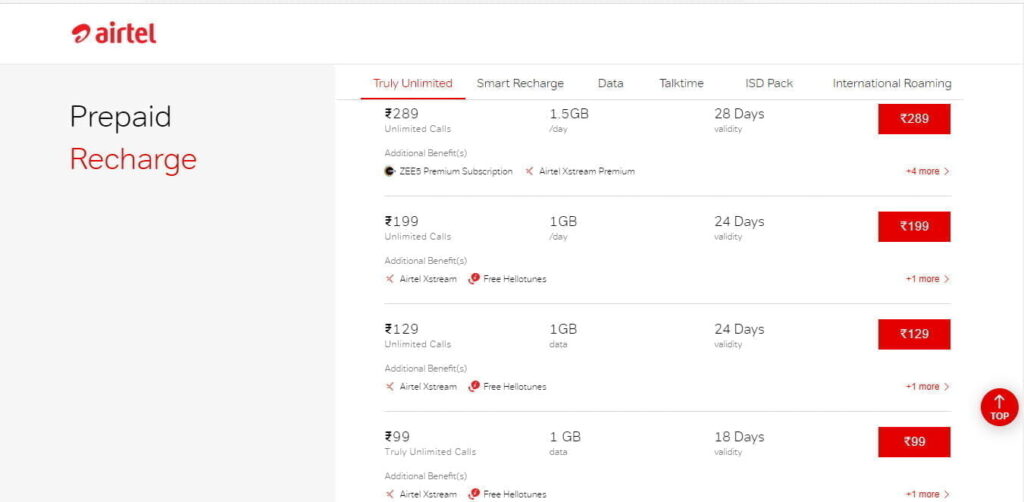Expand +1 more benefits for ₹199 plan
Screen dimensions: 1024x502
(x=927, y=279)
